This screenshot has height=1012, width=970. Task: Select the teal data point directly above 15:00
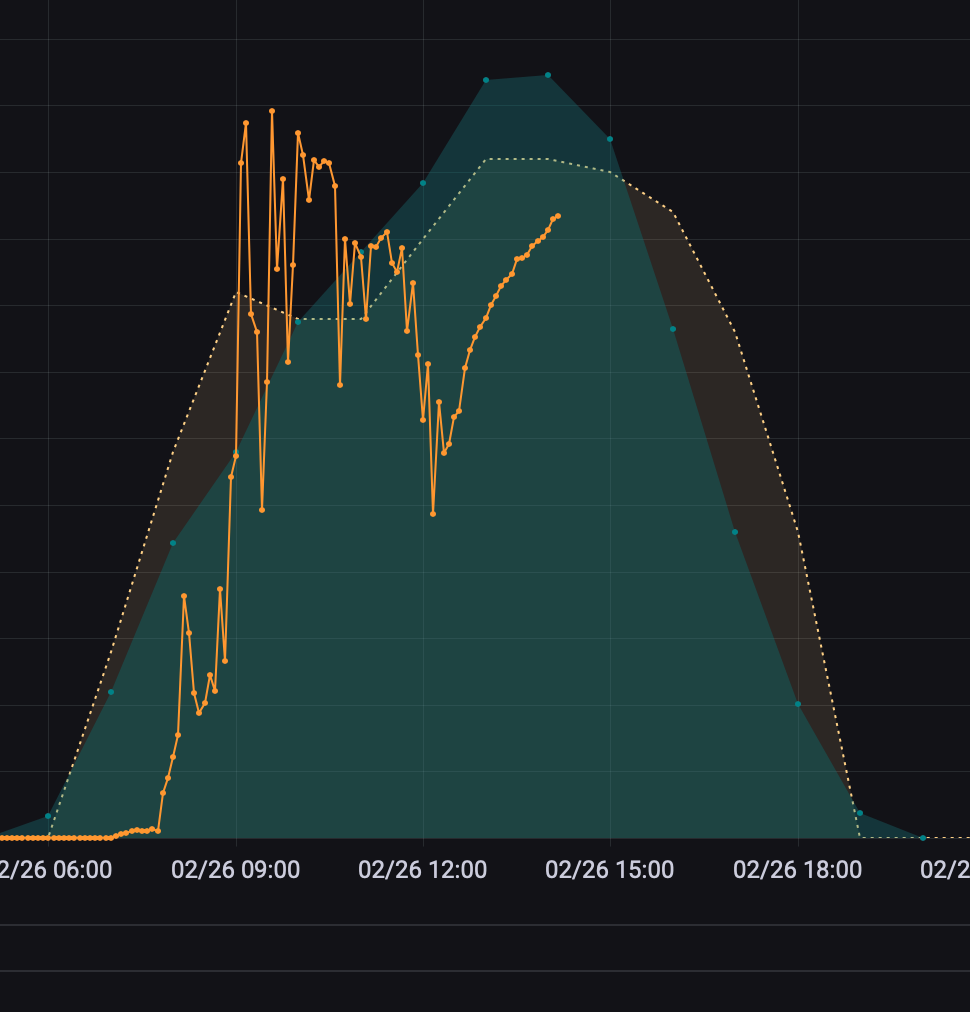click(610, 139)
